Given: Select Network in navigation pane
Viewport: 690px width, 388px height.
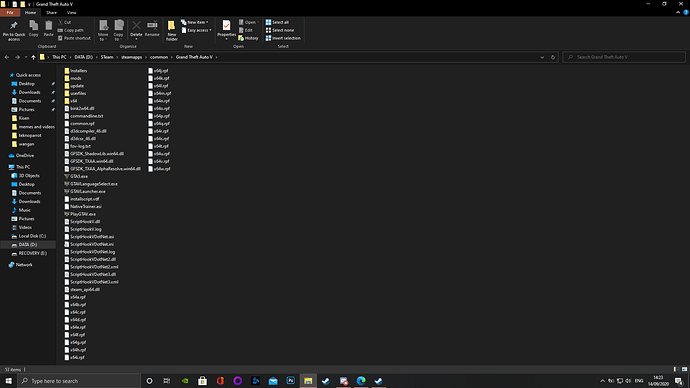Looking at the screenshot, I should click(24, 265).
